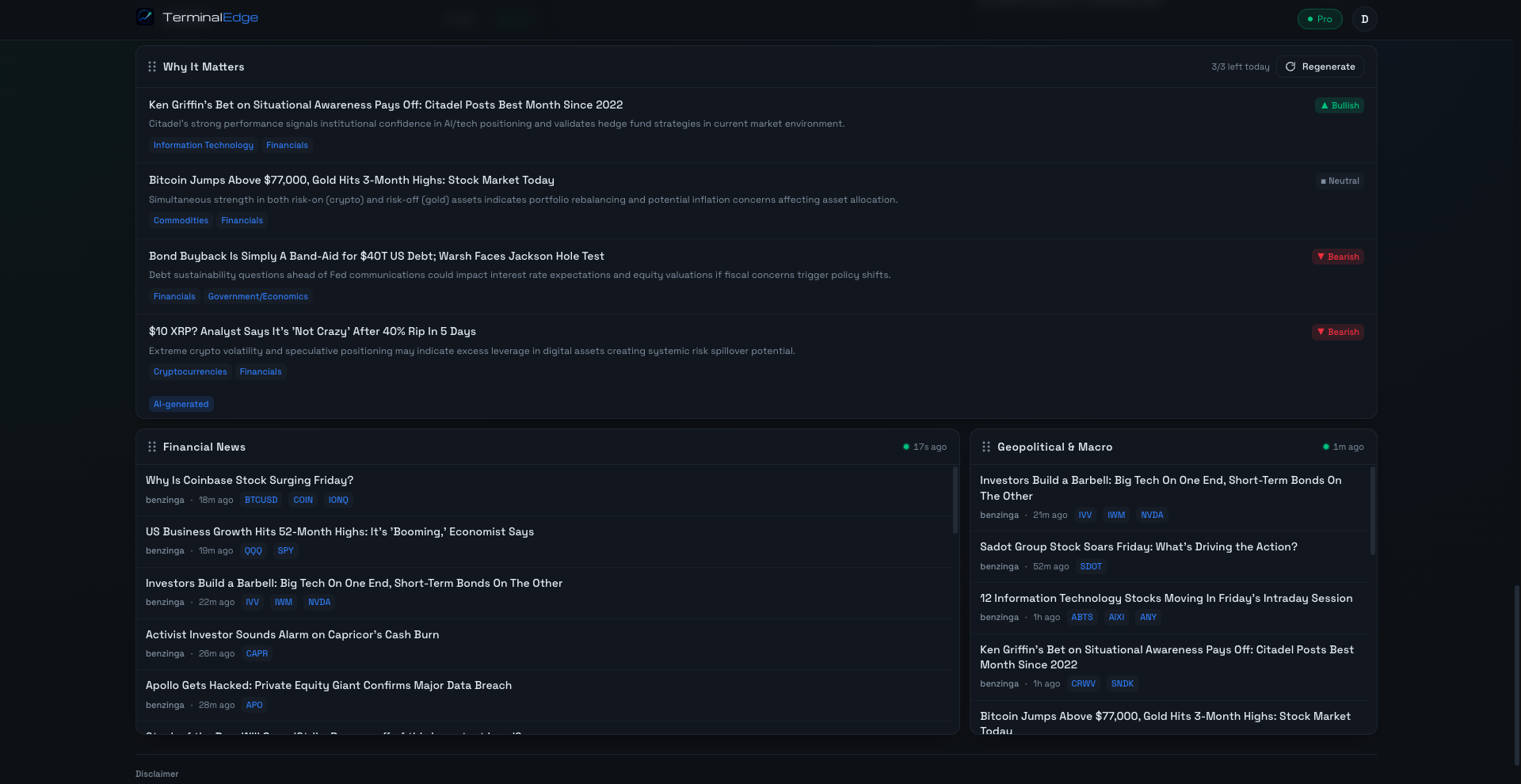Click the APO ticker tag
Viewport: 1521px width, 784px height.
(x=254, y=705)
